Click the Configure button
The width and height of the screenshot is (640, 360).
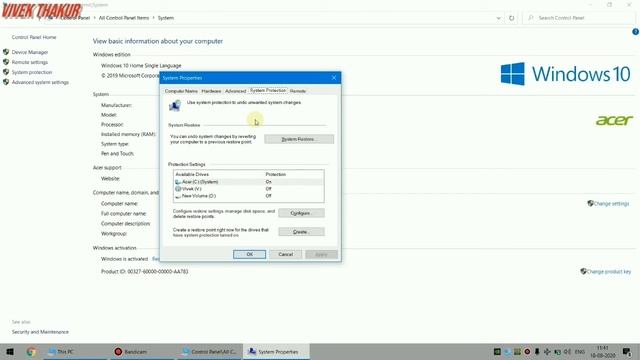[301, 213]
